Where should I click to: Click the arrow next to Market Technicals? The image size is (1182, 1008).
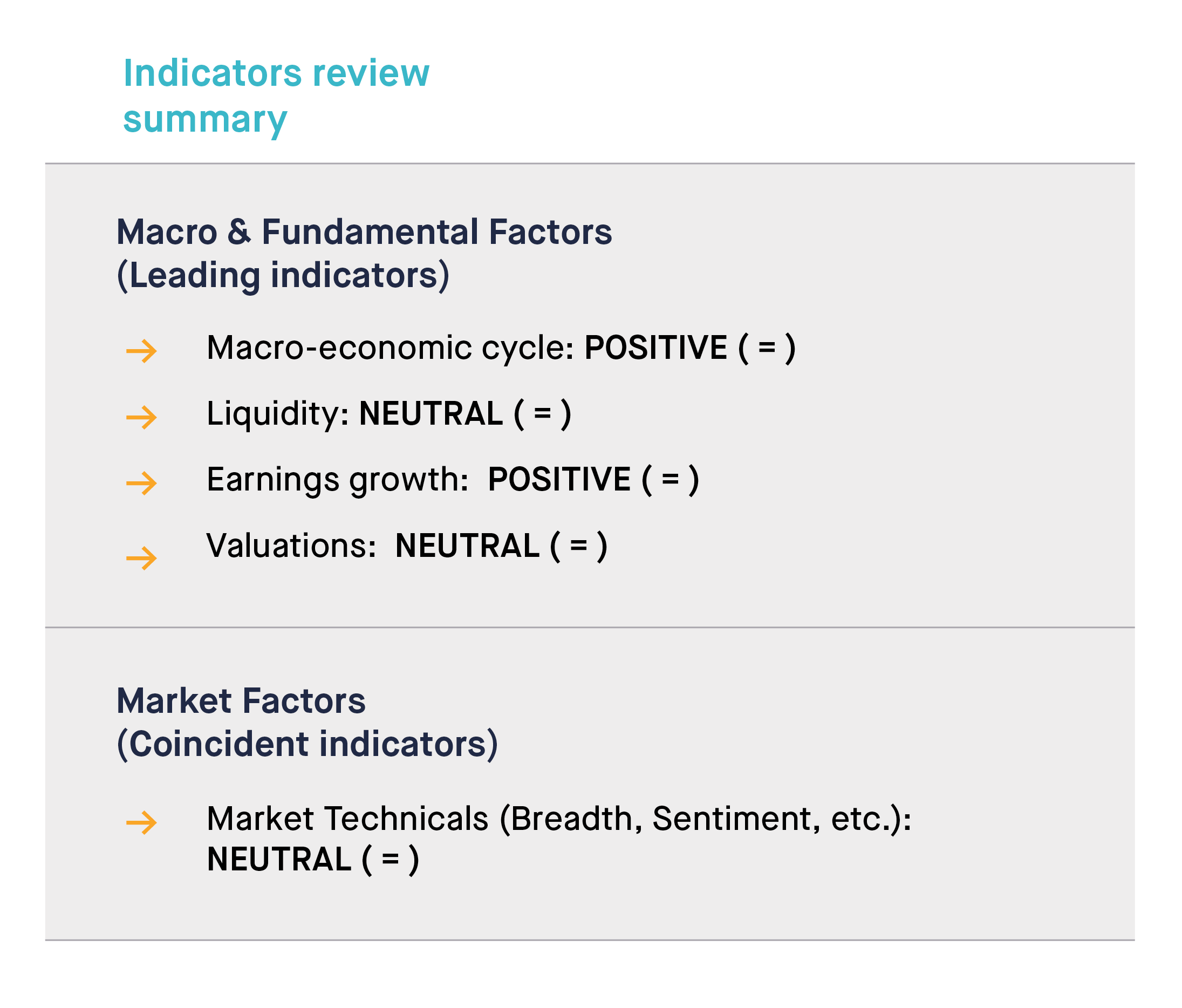click(141, 822)
